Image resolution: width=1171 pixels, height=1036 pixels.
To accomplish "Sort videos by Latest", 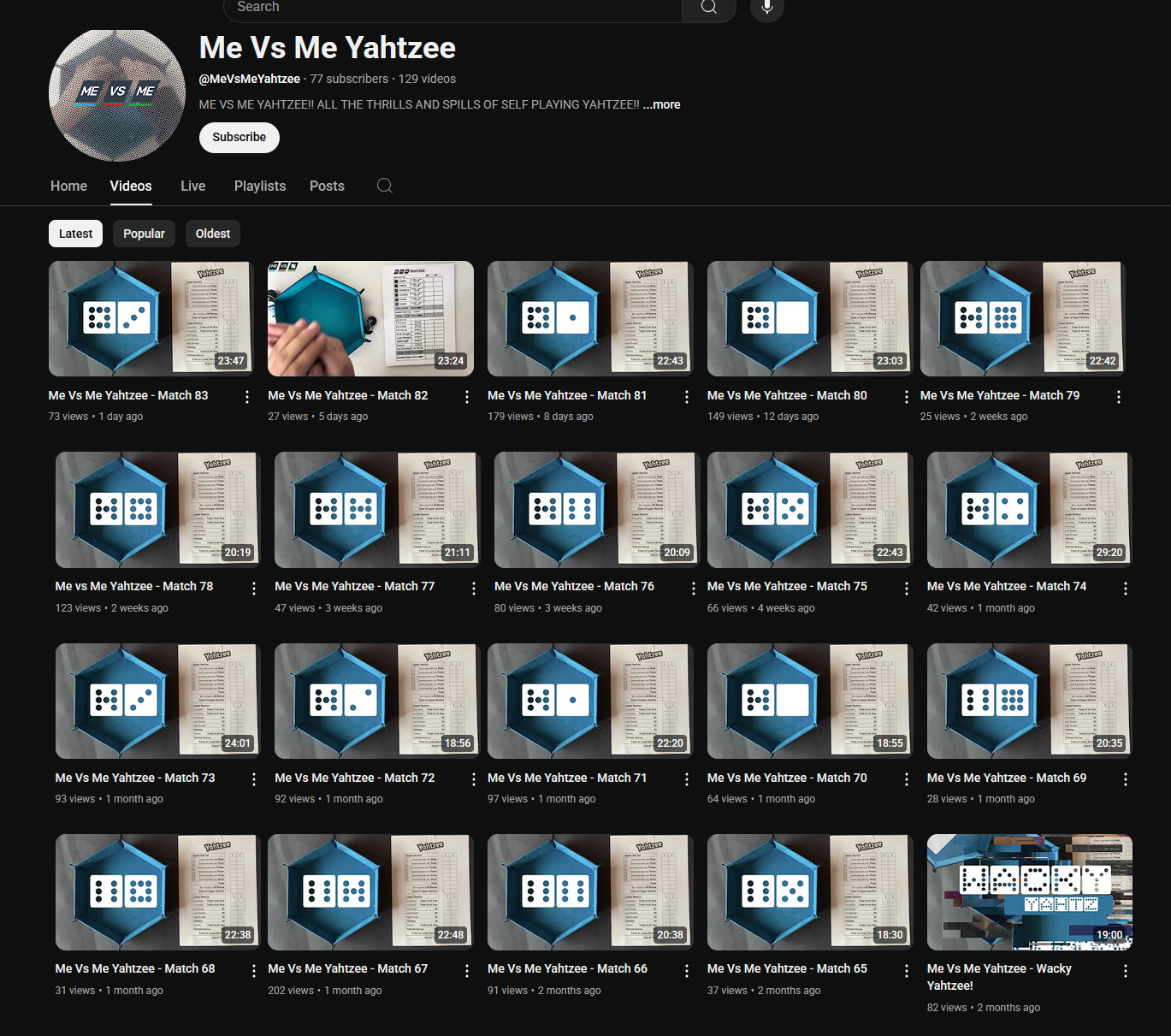I will (75, 234).
